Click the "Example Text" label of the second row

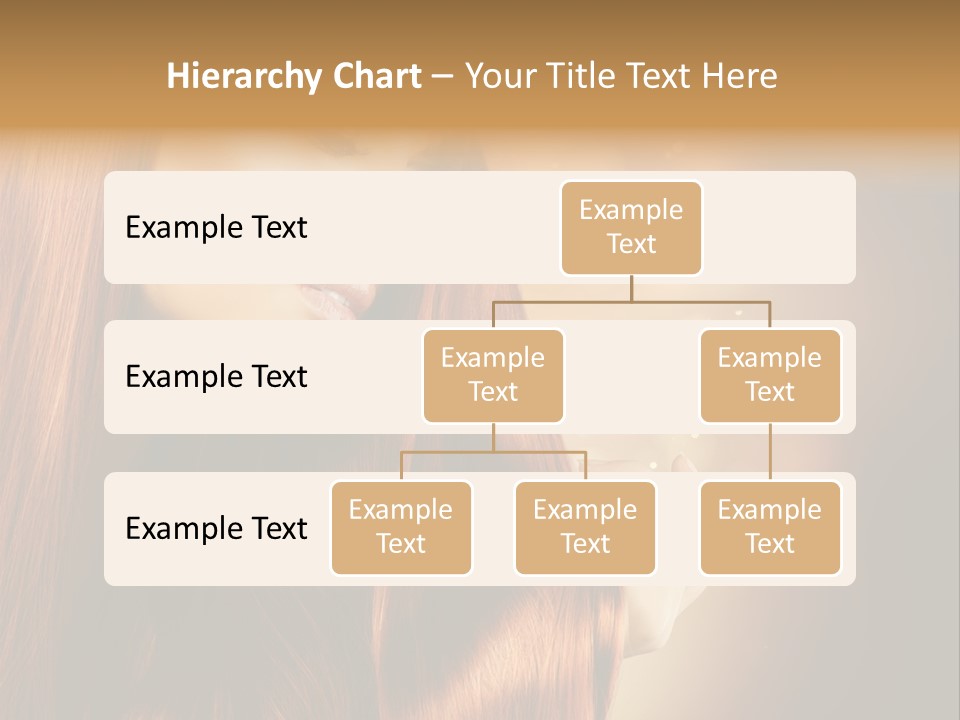coord(216,377)
